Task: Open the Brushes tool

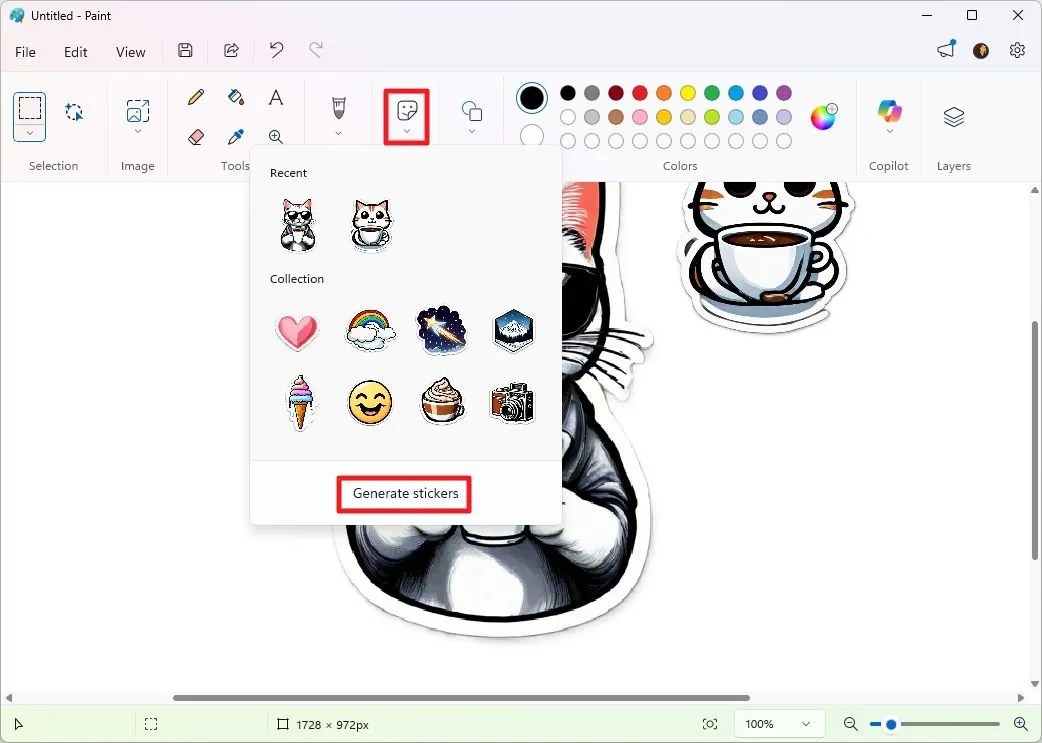Action: (338, 105)
